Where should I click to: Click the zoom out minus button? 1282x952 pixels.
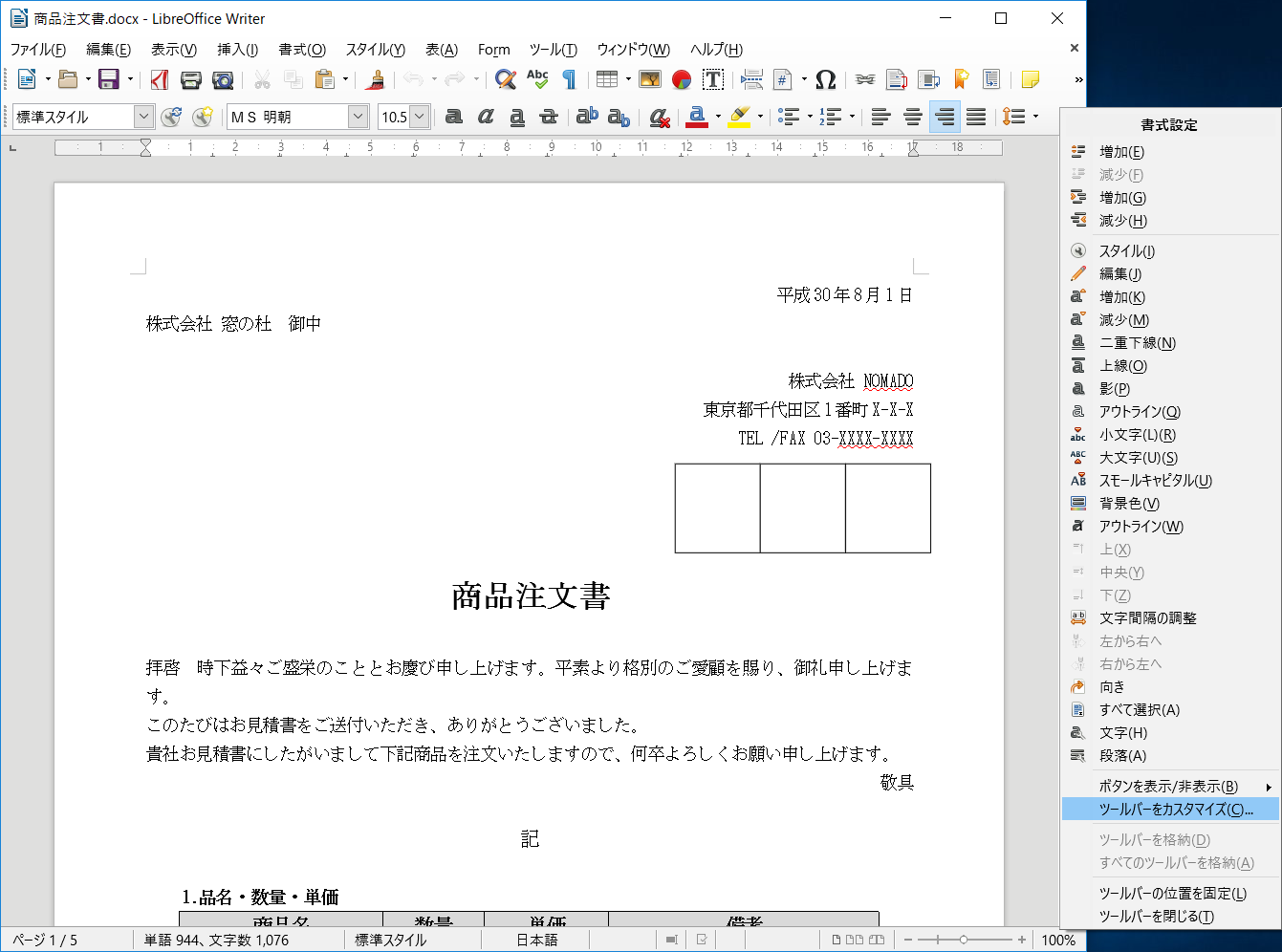(x=908, y=940)
